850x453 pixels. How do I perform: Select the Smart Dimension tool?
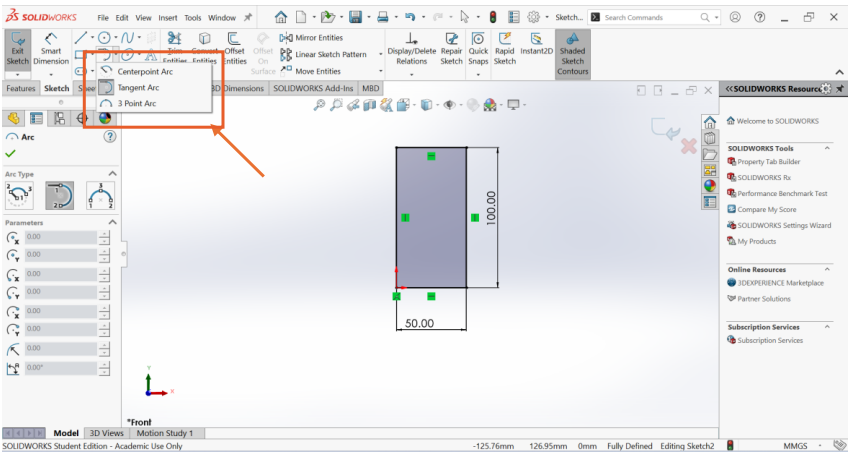51,51
